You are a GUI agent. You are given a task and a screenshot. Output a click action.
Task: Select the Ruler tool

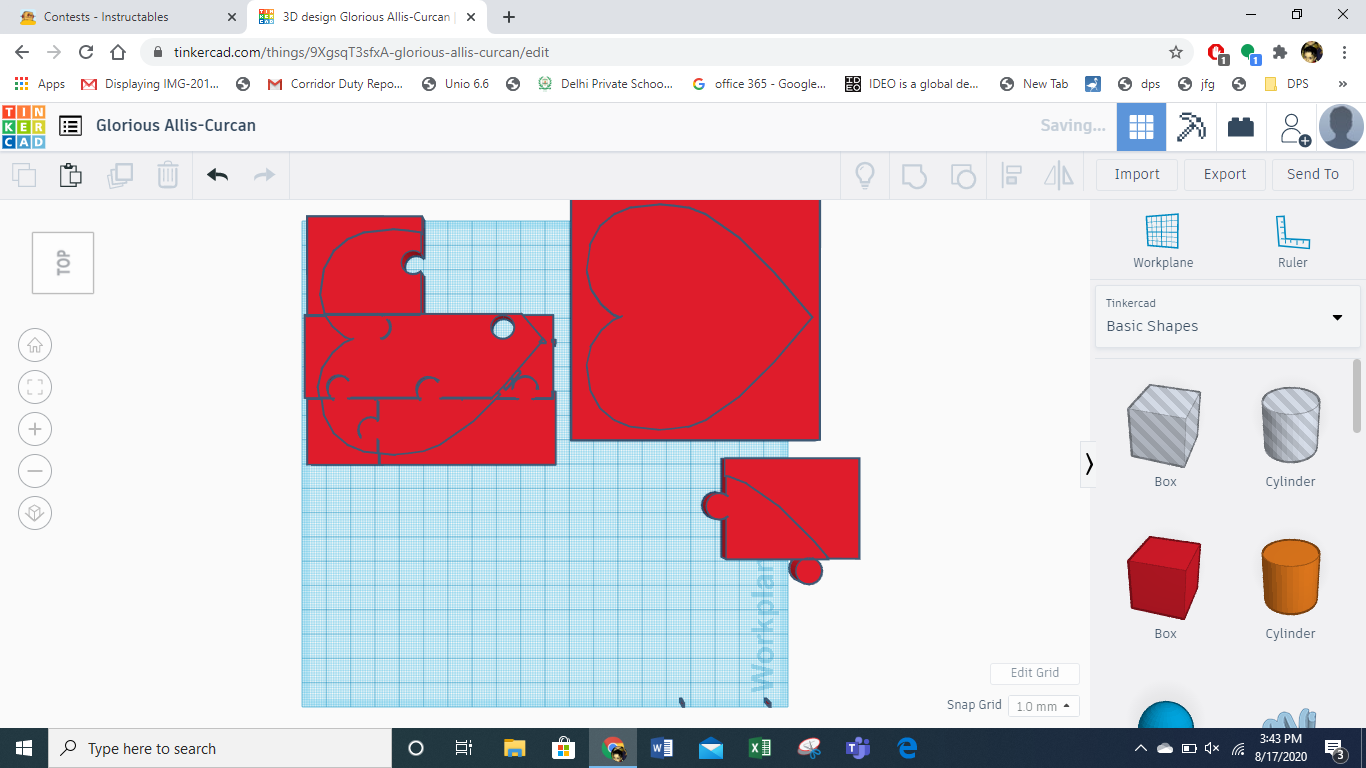[1292, 240]
